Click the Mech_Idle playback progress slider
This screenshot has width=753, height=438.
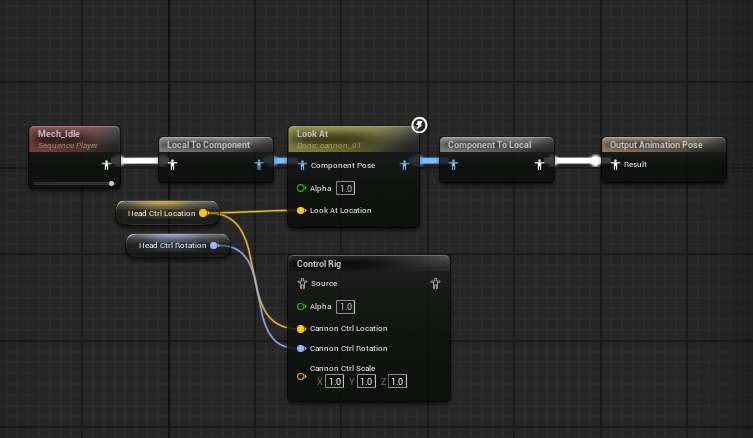pos(73,184)
